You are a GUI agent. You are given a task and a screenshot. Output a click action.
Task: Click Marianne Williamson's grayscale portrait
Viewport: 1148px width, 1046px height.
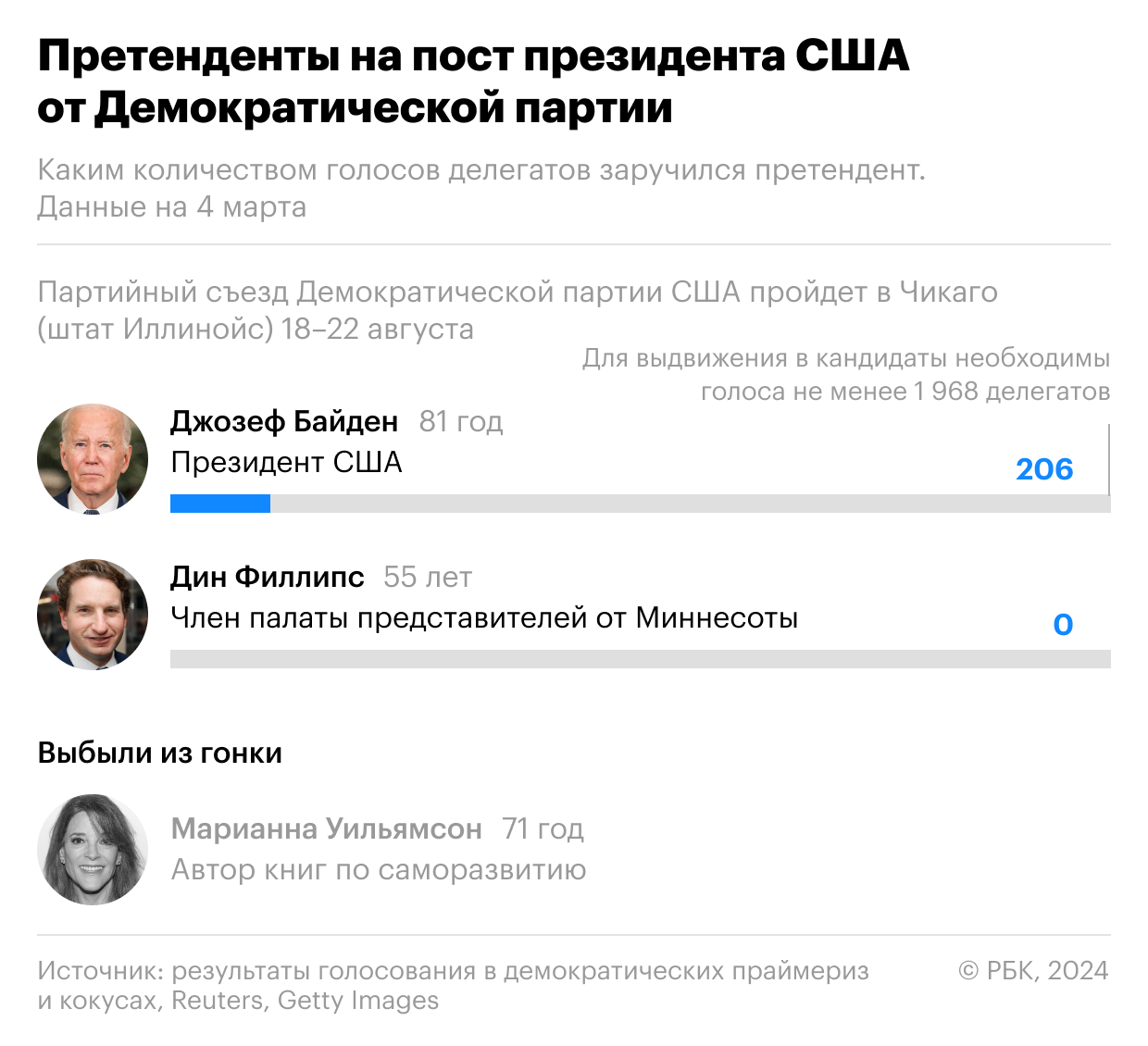tap(93, 849)
